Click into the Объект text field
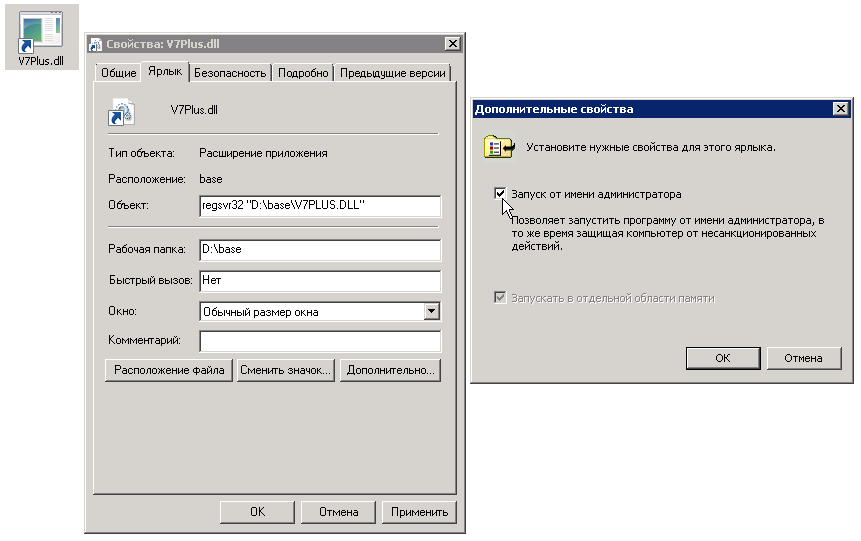The width and height of the screenshot is (861, 541). pyautogui.click(x=320, y=206)
